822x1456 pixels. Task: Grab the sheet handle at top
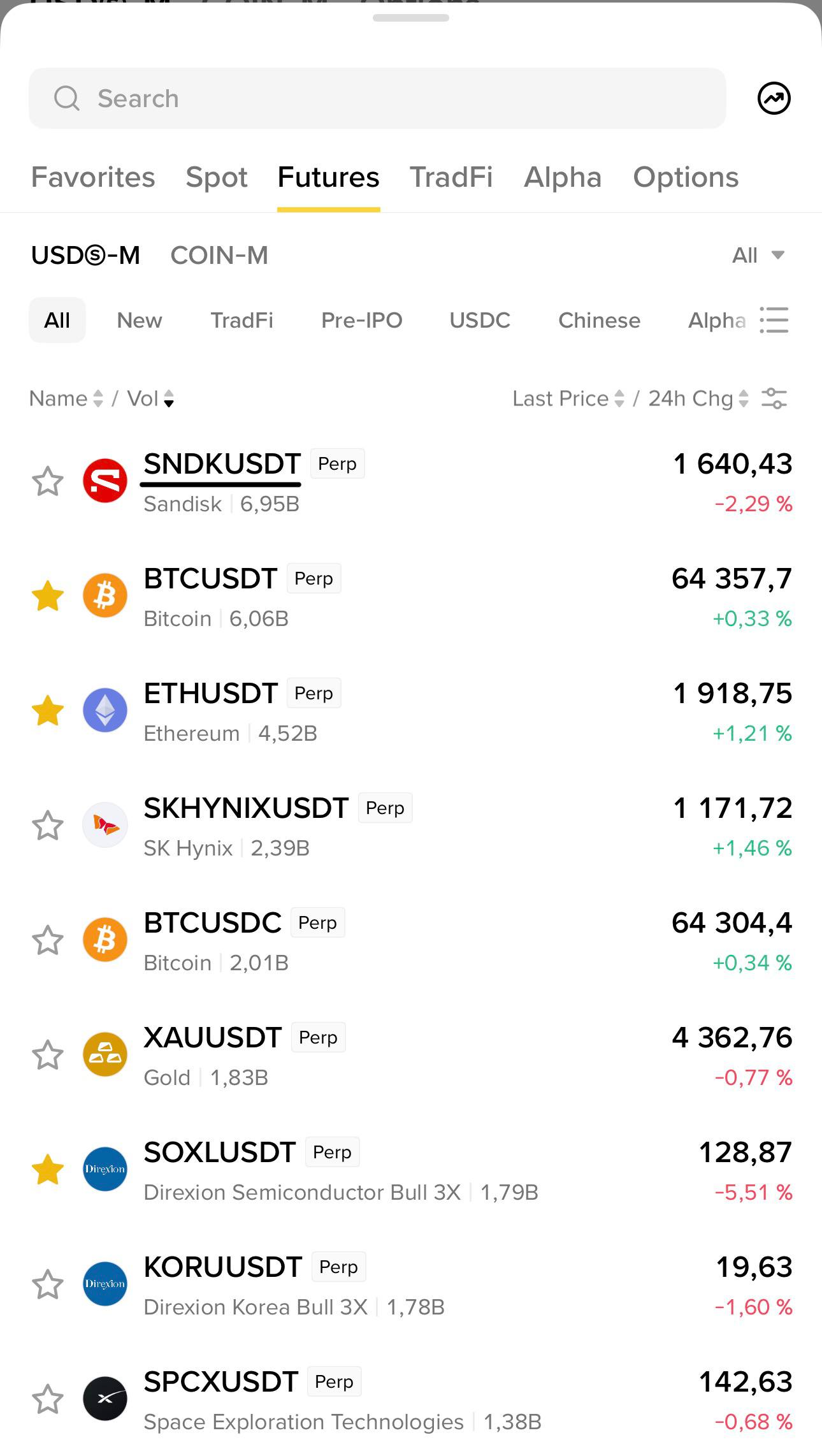coord(411,18)
